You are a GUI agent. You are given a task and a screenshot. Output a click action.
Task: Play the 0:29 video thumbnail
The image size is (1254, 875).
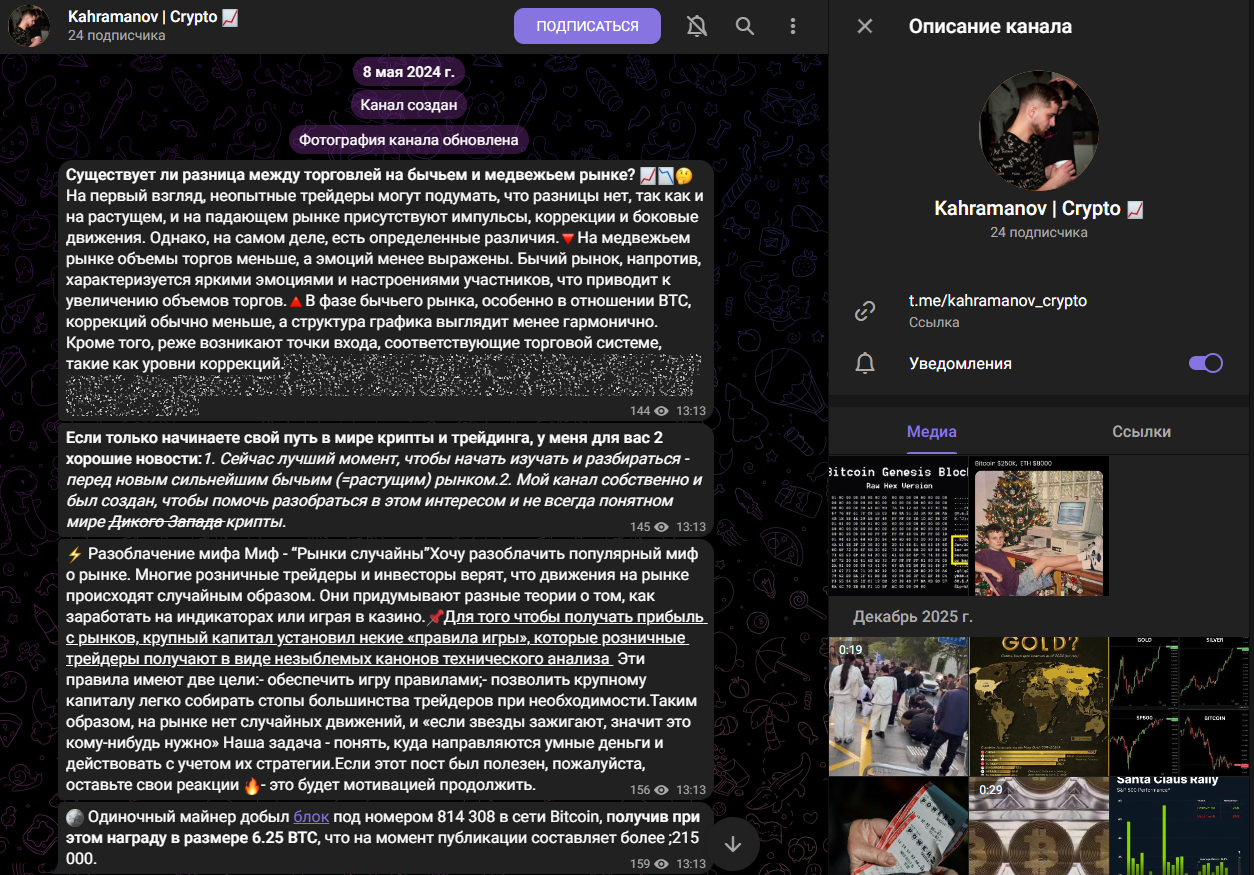click(x=1039, y=826)
